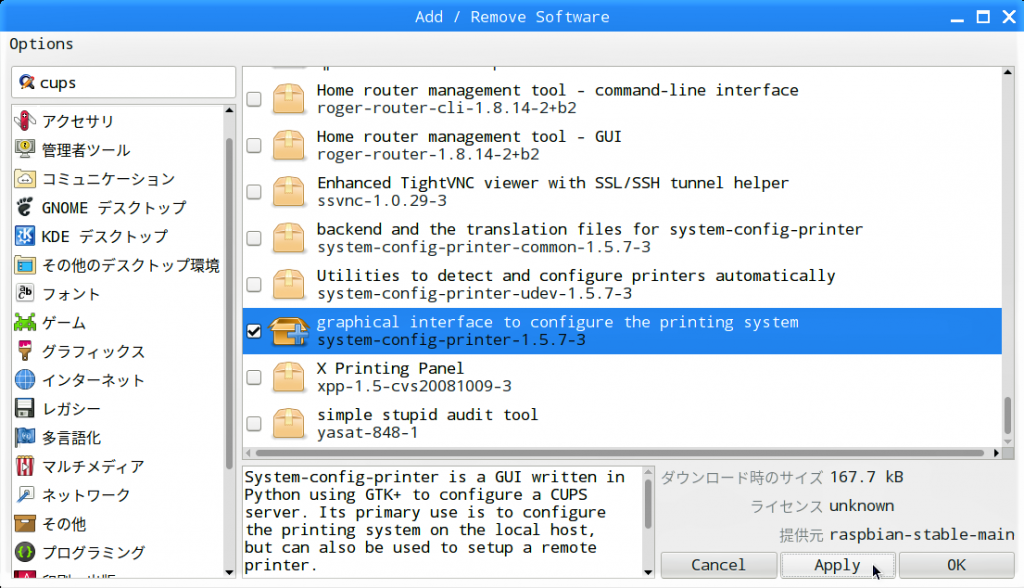The height and width of the screenshot is (588, 1024).
Task: Mark the system-config-printer-udev checkbox
Action: [x=254, y=285]
